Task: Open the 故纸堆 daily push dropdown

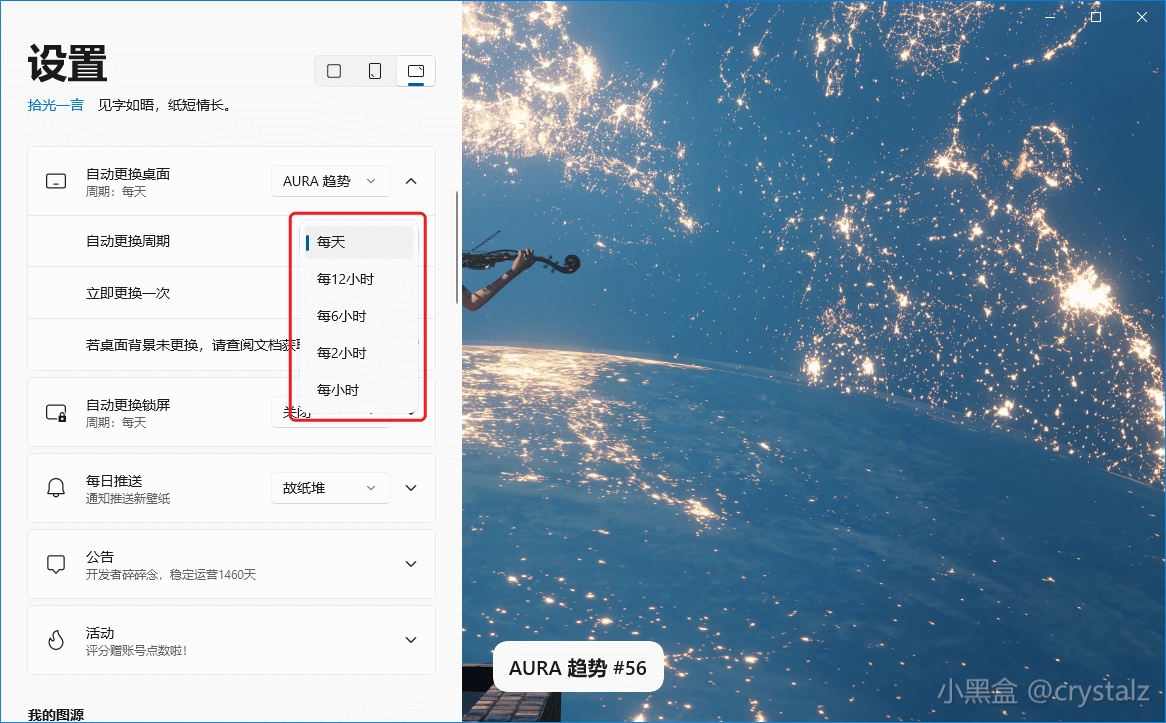Action: click(x=331, y=488)
